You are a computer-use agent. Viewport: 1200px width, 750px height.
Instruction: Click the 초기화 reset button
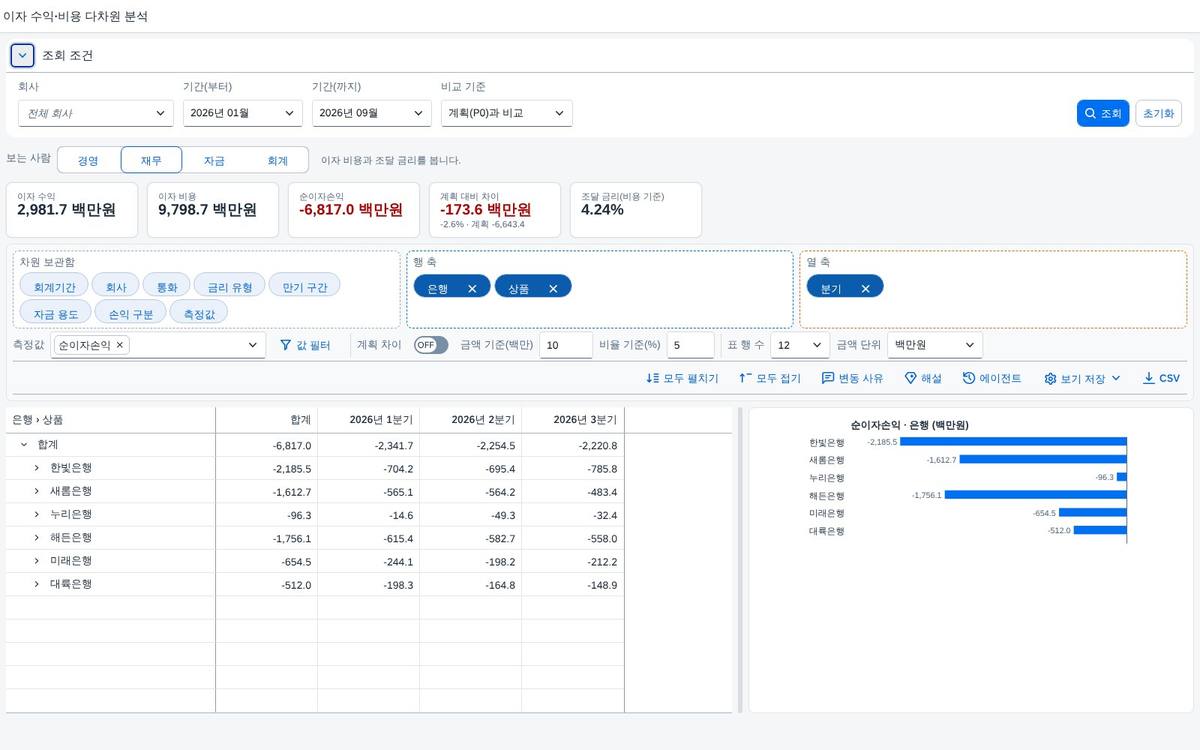pos(1159,113)
